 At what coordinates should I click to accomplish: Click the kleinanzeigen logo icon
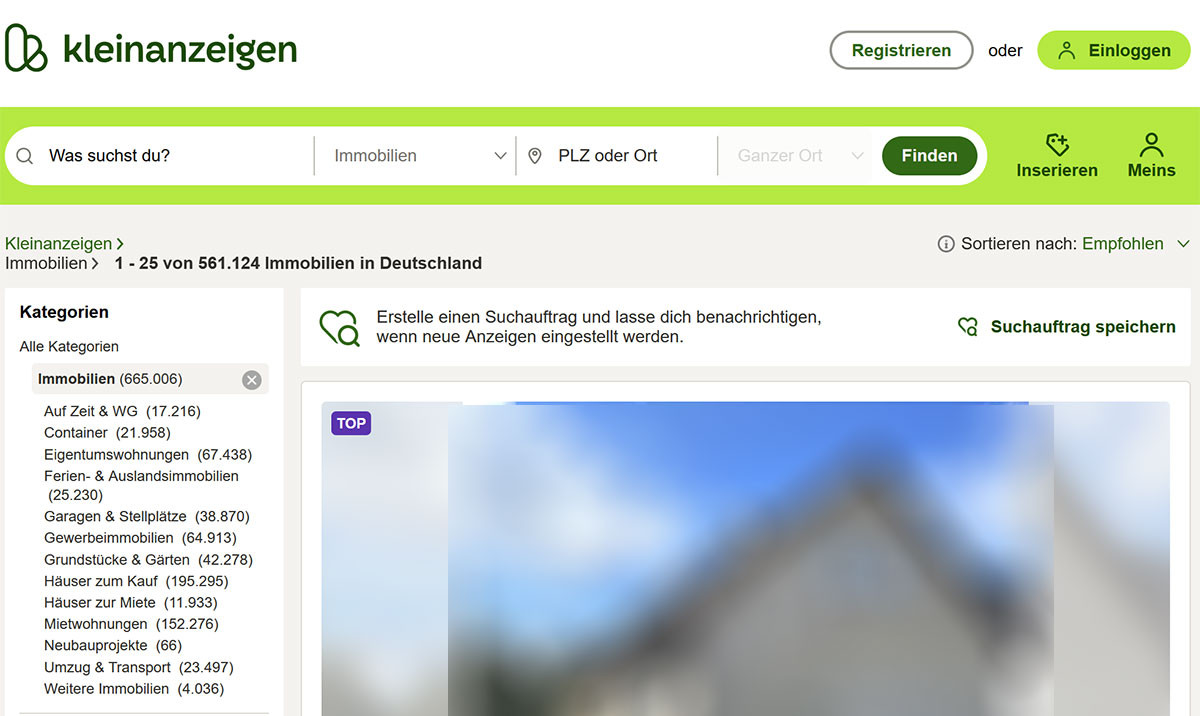[25, 48]
